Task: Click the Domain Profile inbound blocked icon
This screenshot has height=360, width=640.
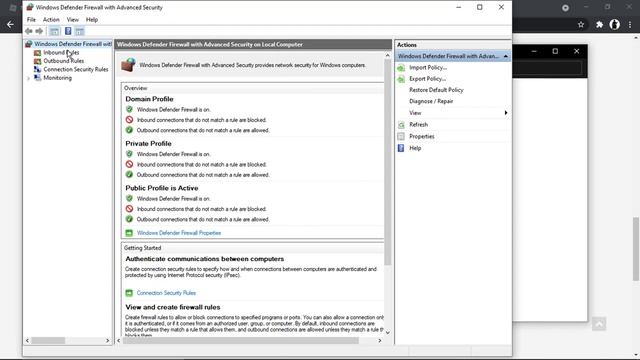Action: pos(129,120)
